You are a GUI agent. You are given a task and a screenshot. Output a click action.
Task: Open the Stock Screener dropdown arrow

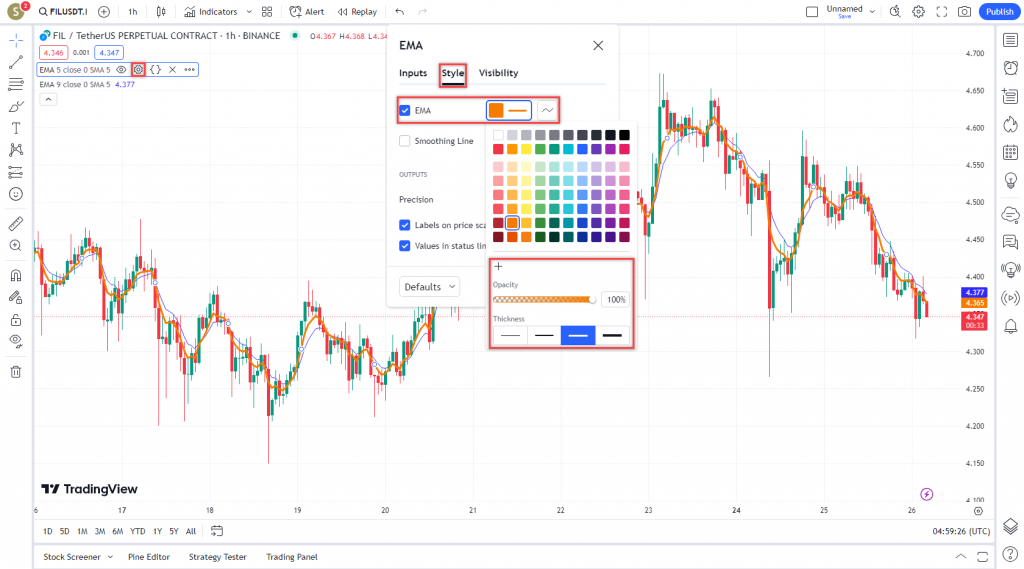[x=110, y=557]
